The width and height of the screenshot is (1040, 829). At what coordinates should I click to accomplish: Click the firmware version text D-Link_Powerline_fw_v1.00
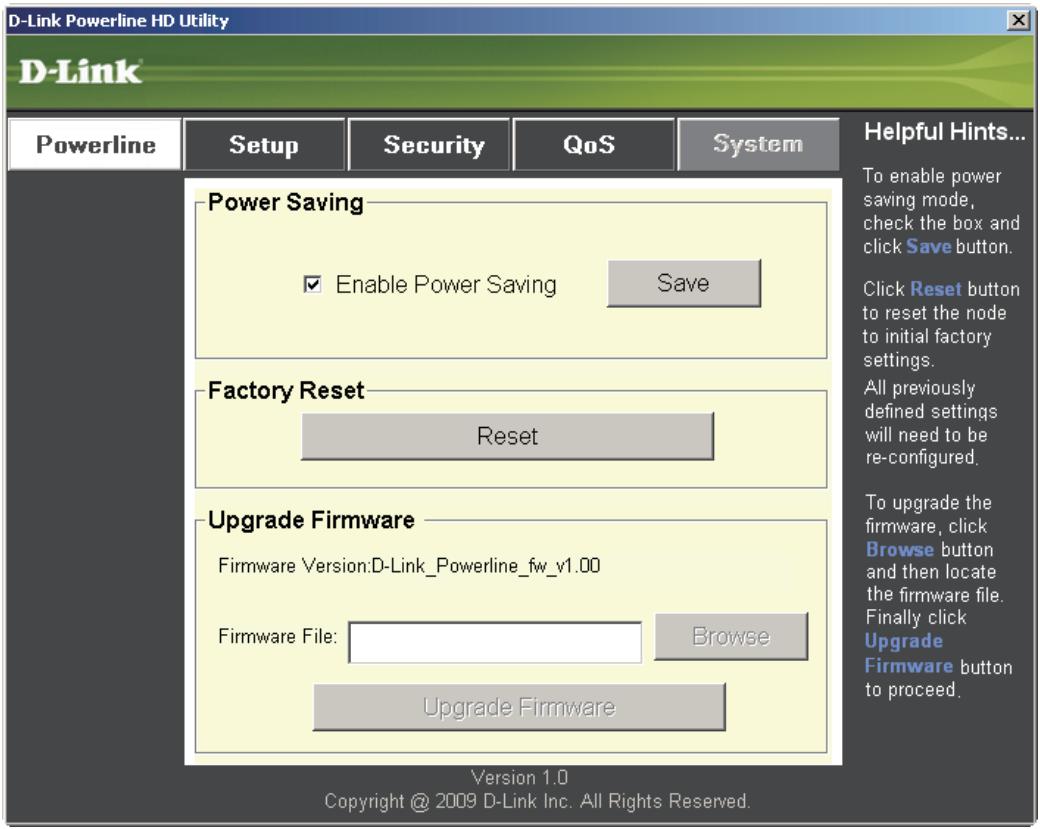point(486,566)
